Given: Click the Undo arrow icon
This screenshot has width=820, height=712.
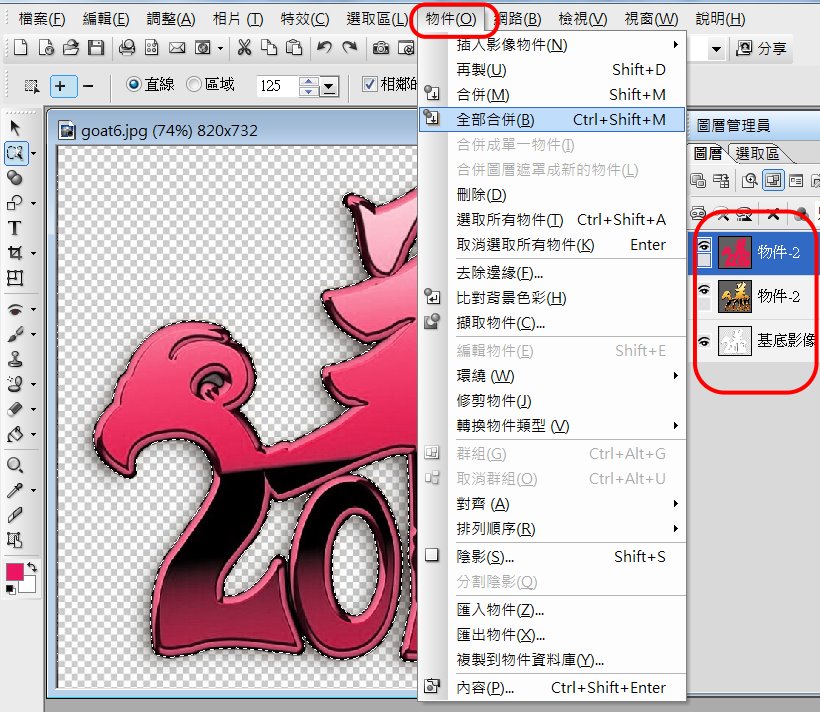Looking at the screenshot, I should tap(324, 48).
